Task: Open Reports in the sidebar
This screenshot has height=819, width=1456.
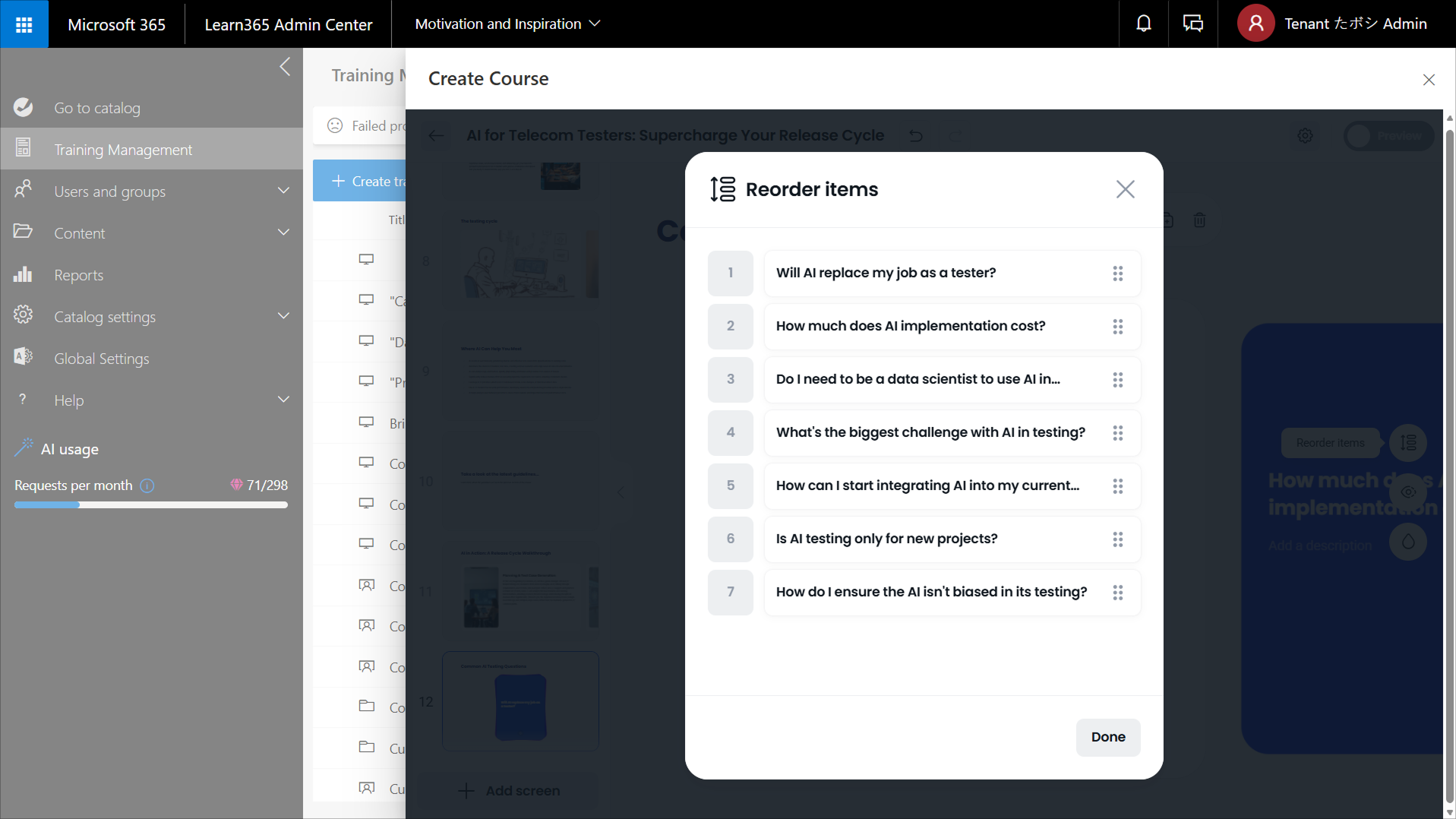Action: tap(78, 275)
